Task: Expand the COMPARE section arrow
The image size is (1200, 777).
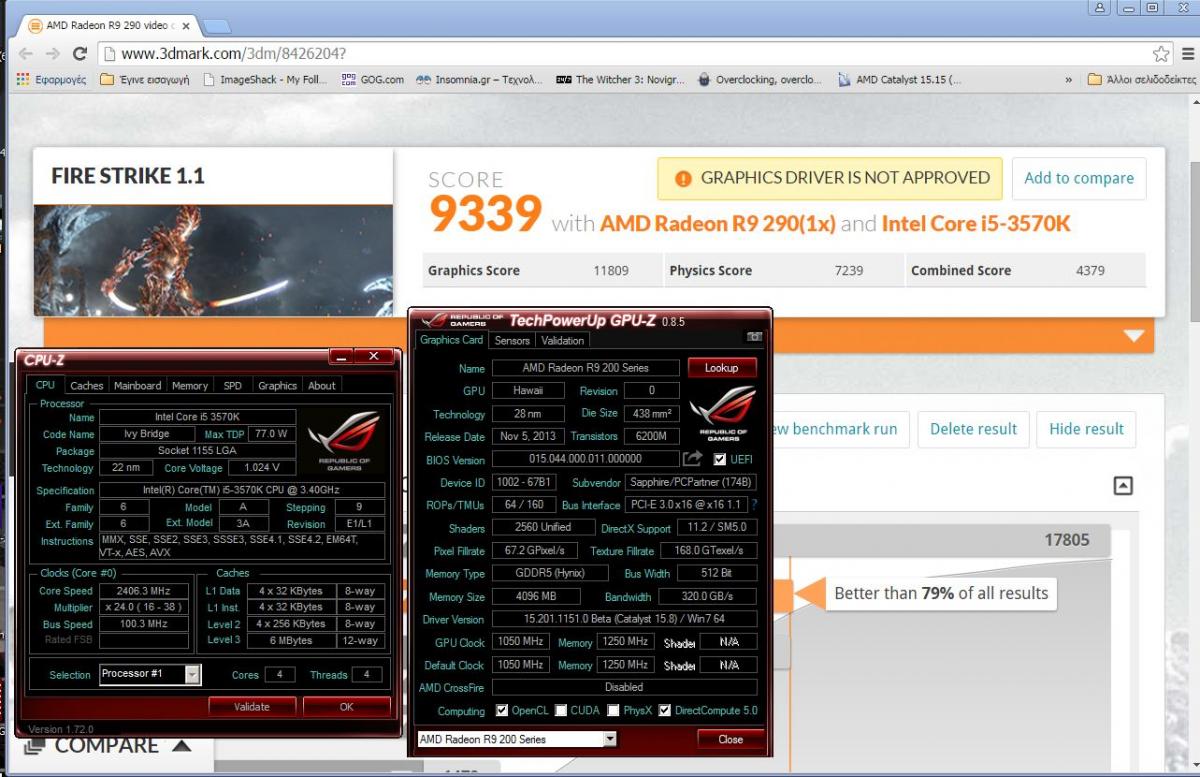Action: pos(181,745)
